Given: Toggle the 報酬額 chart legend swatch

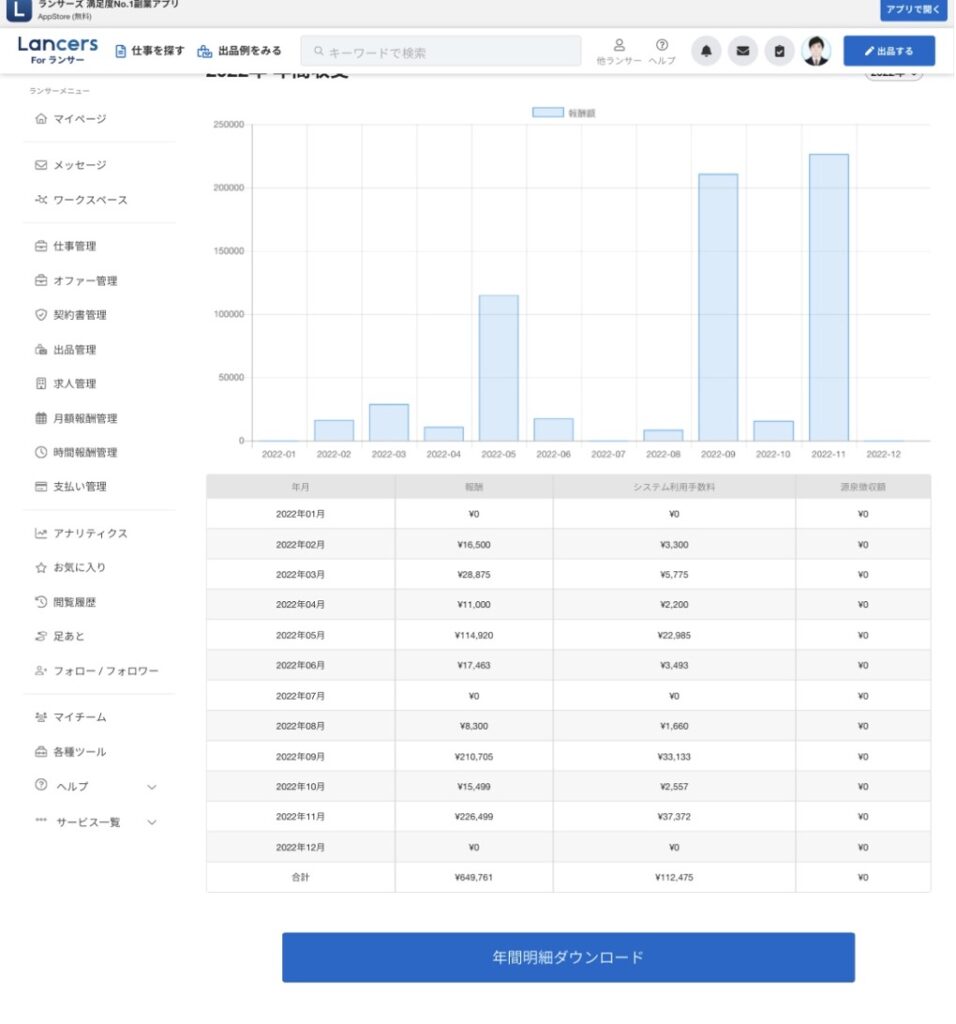Looking at the screenshot, I should click(547, 113).
